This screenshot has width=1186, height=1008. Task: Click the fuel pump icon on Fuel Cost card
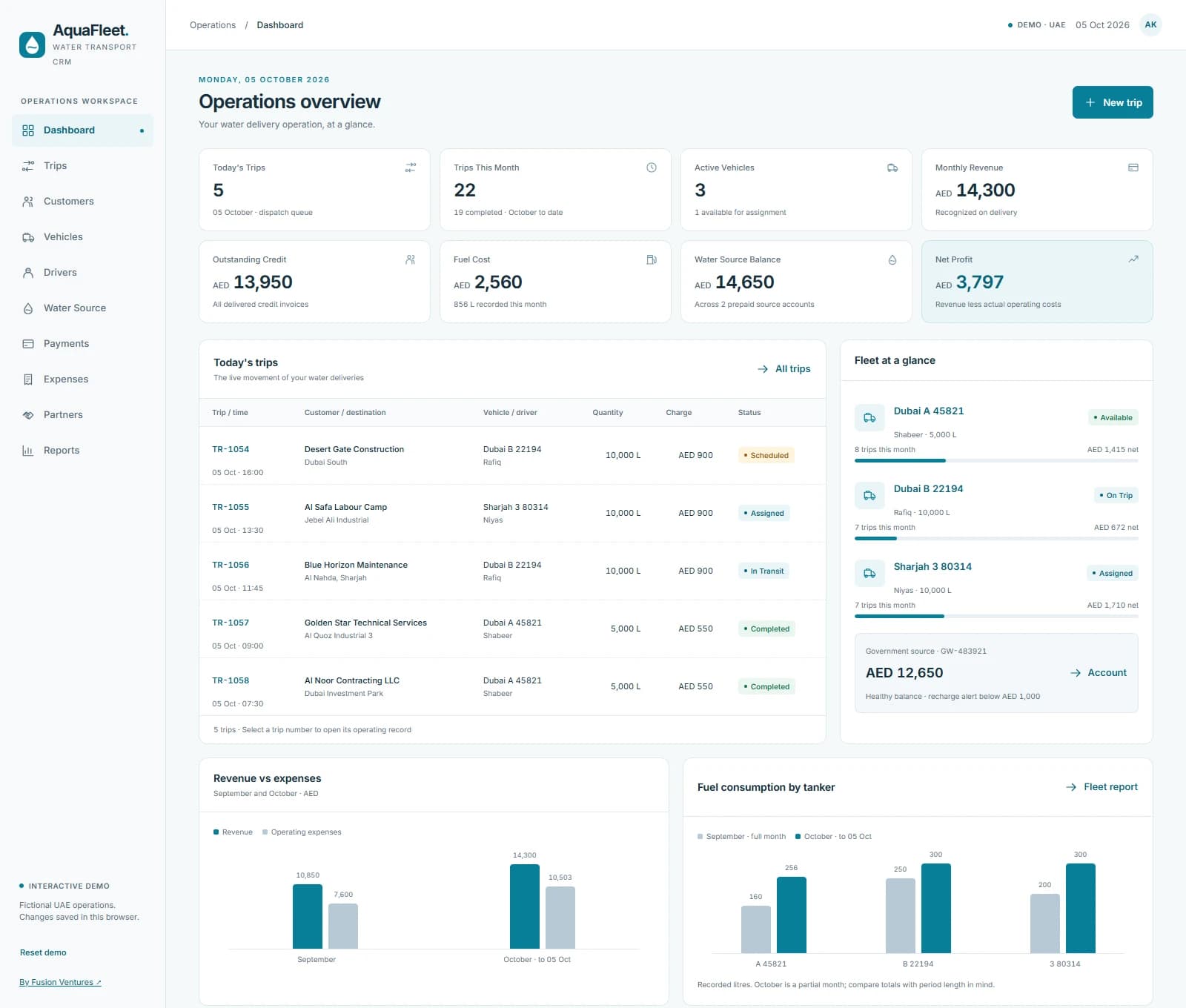coord(652,259)
